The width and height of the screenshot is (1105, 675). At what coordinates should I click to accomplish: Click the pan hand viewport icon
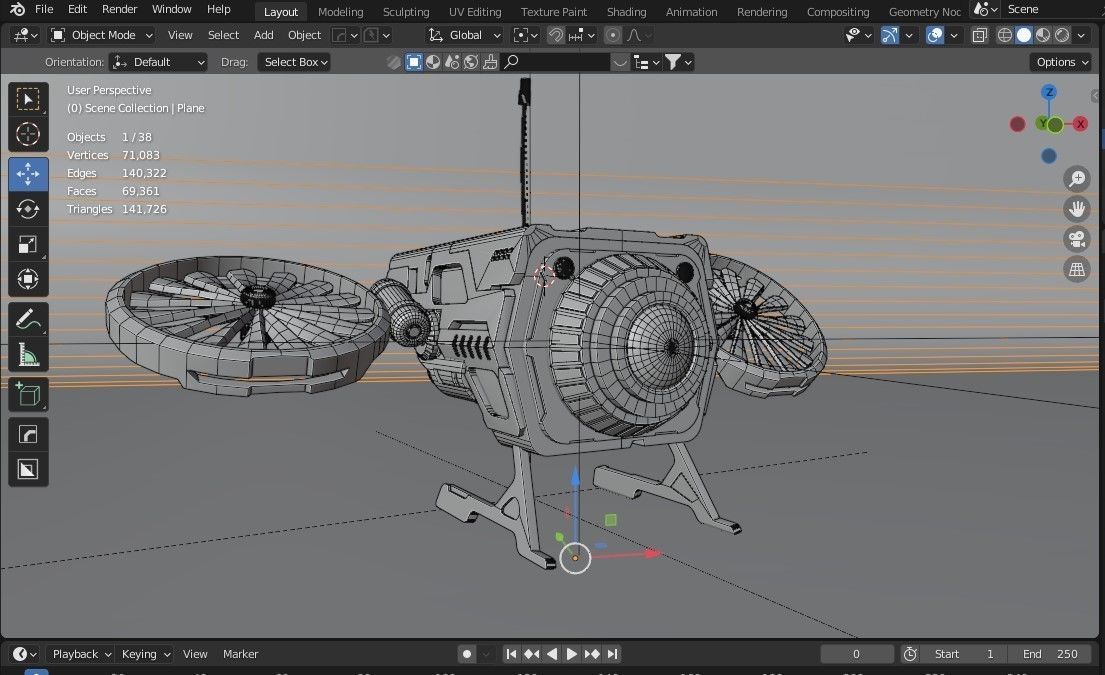point(1077,209)
